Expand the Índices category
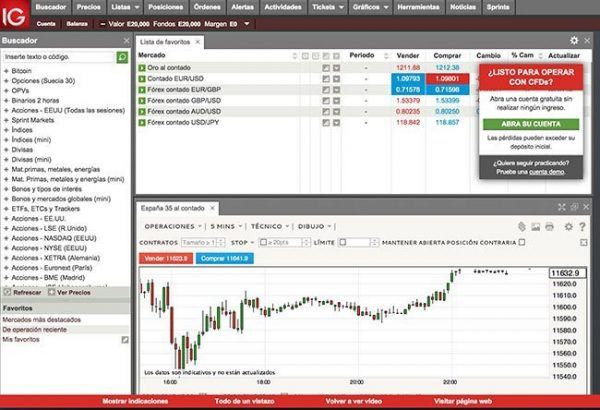This screenshot has height=410, width=600. 6,130
